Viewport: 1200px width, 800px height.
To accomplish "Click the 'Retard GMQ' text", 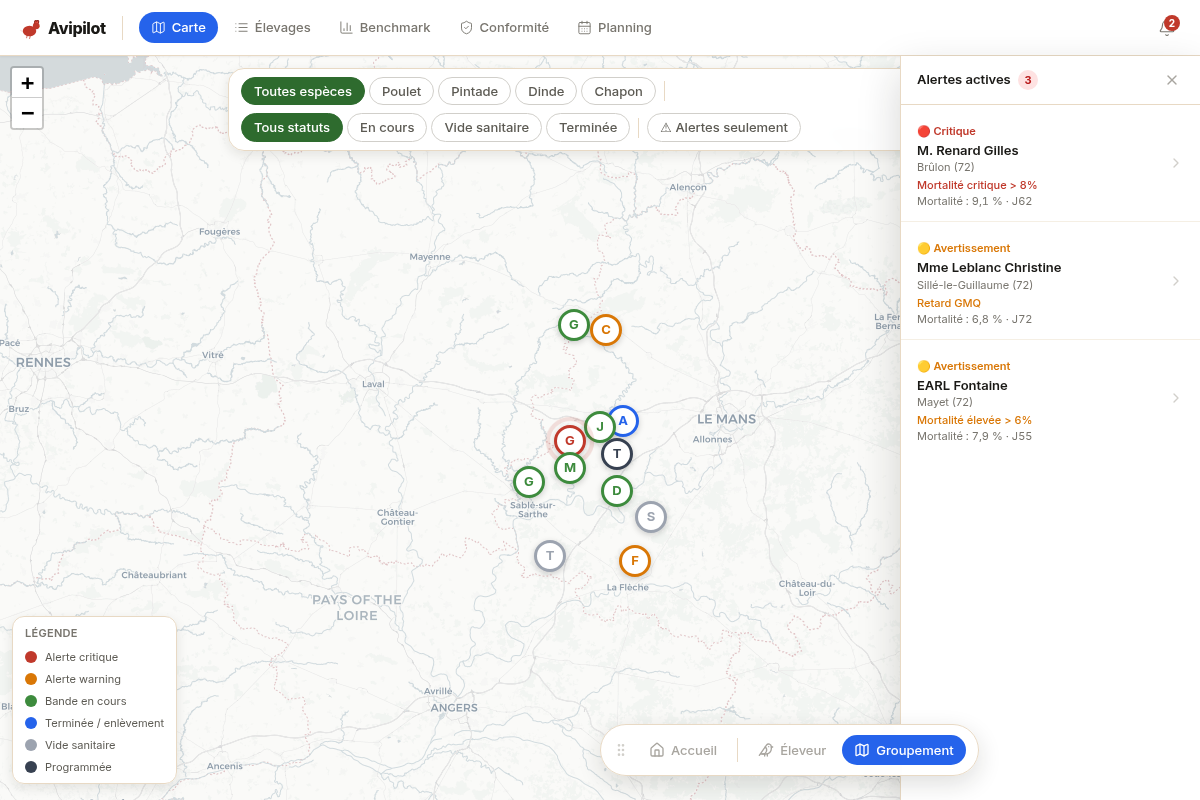I will (949, 303).
